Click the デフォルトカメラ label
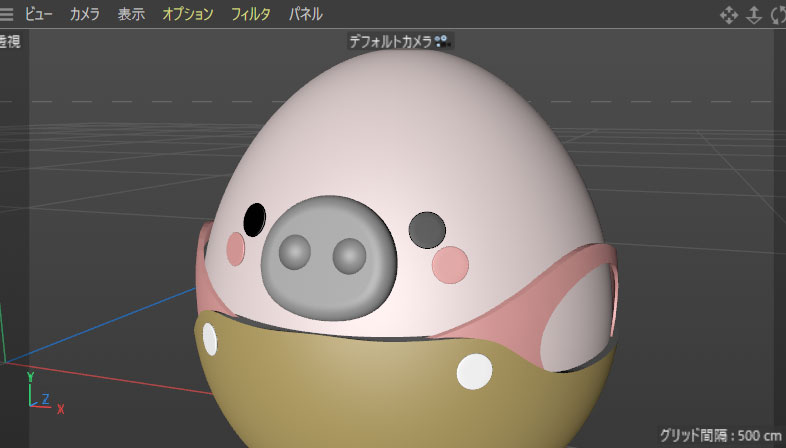Image resolution: width=786 pixels, height=448 pixels. [390, 42]
